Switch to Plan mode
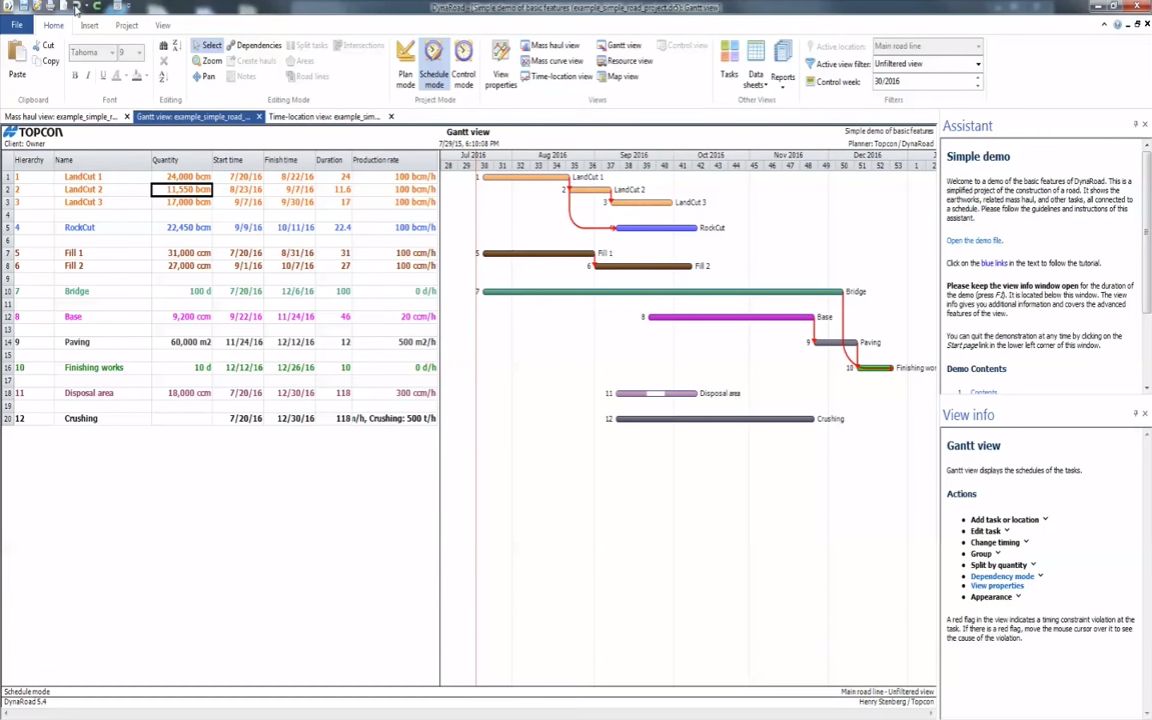1152x720 pixels. tap(406, 65)
